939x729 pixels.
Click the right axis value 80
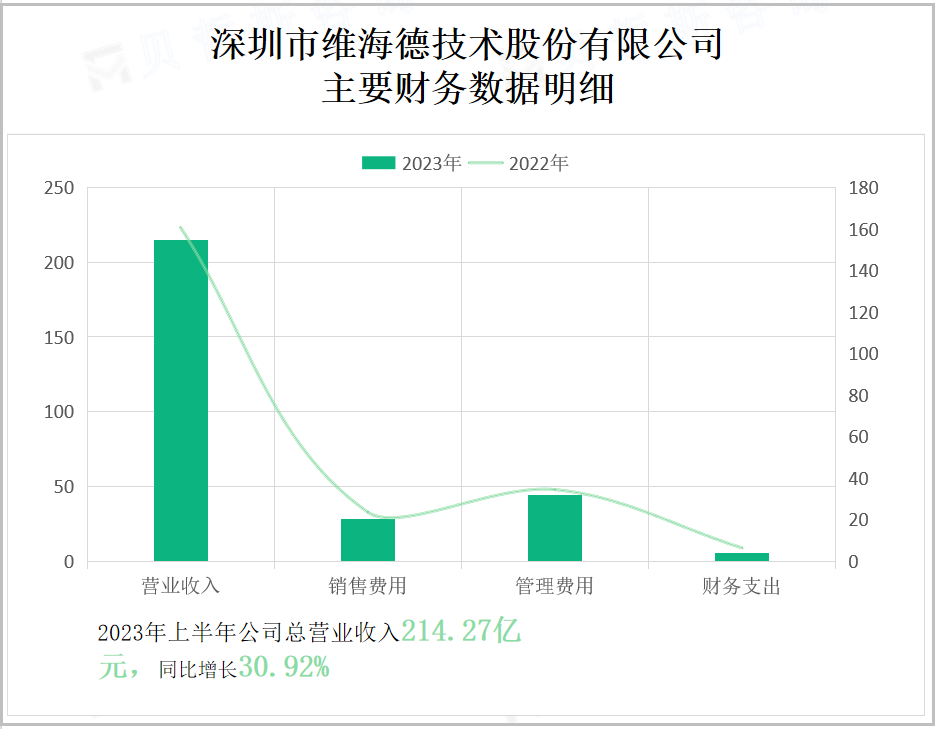pos(858,396)
